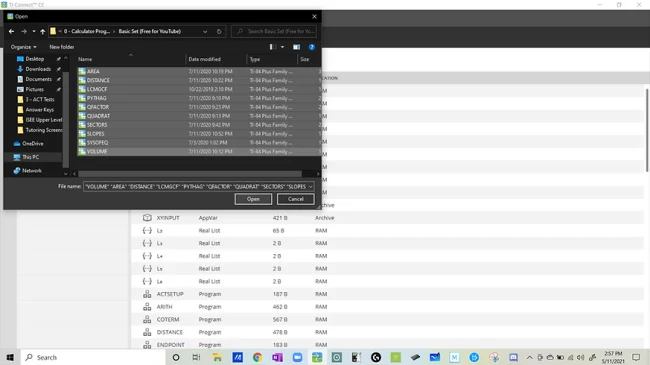Select Pictures in navigation pane
Viewport: 650px width, 365px height.
34,90
